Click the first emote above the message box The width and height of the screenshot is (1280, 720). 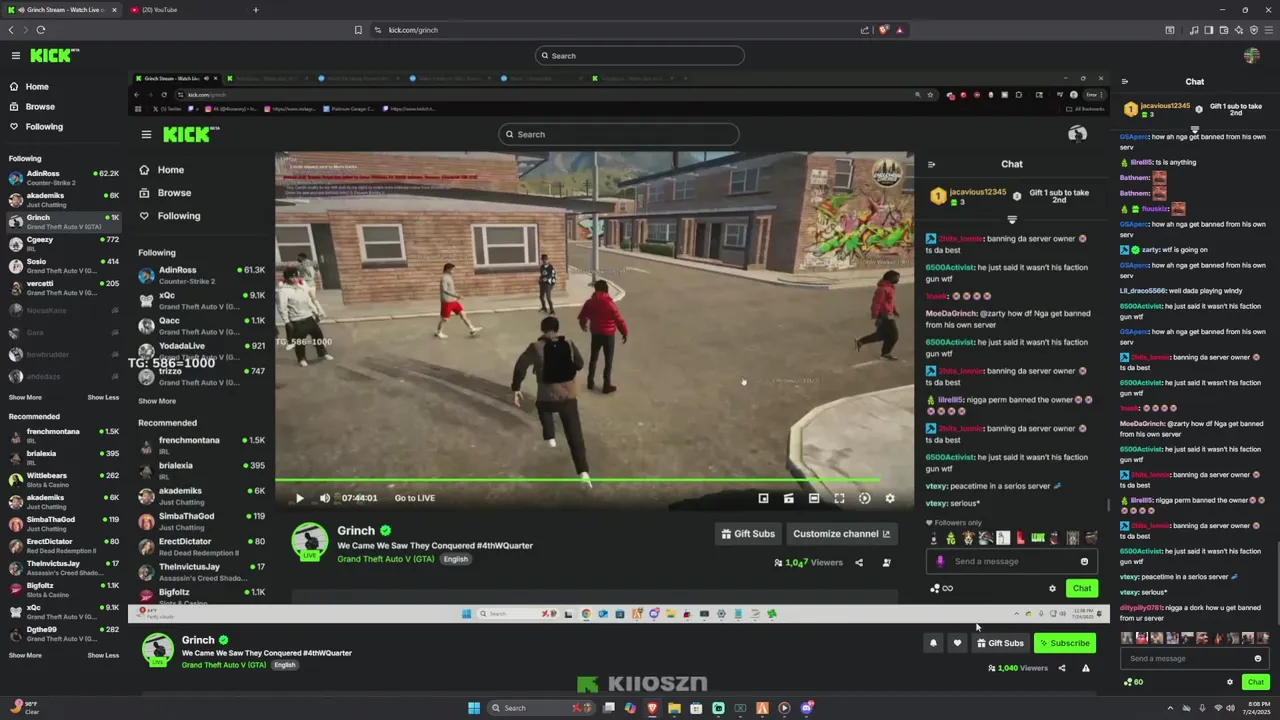[x=1127, y=638]
